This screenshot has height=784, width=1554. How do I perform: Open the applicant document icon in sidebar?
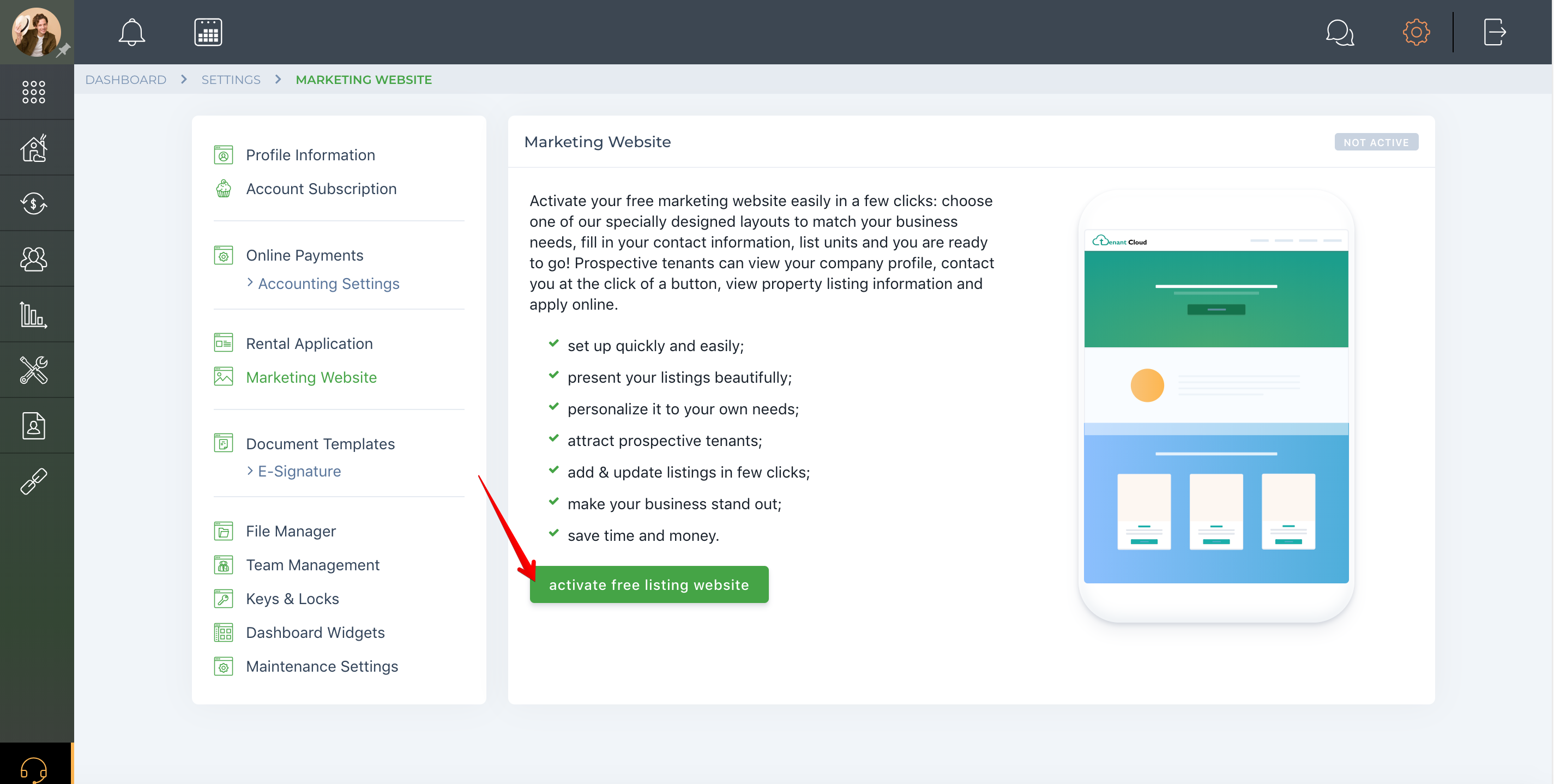[x=34, y=426]
